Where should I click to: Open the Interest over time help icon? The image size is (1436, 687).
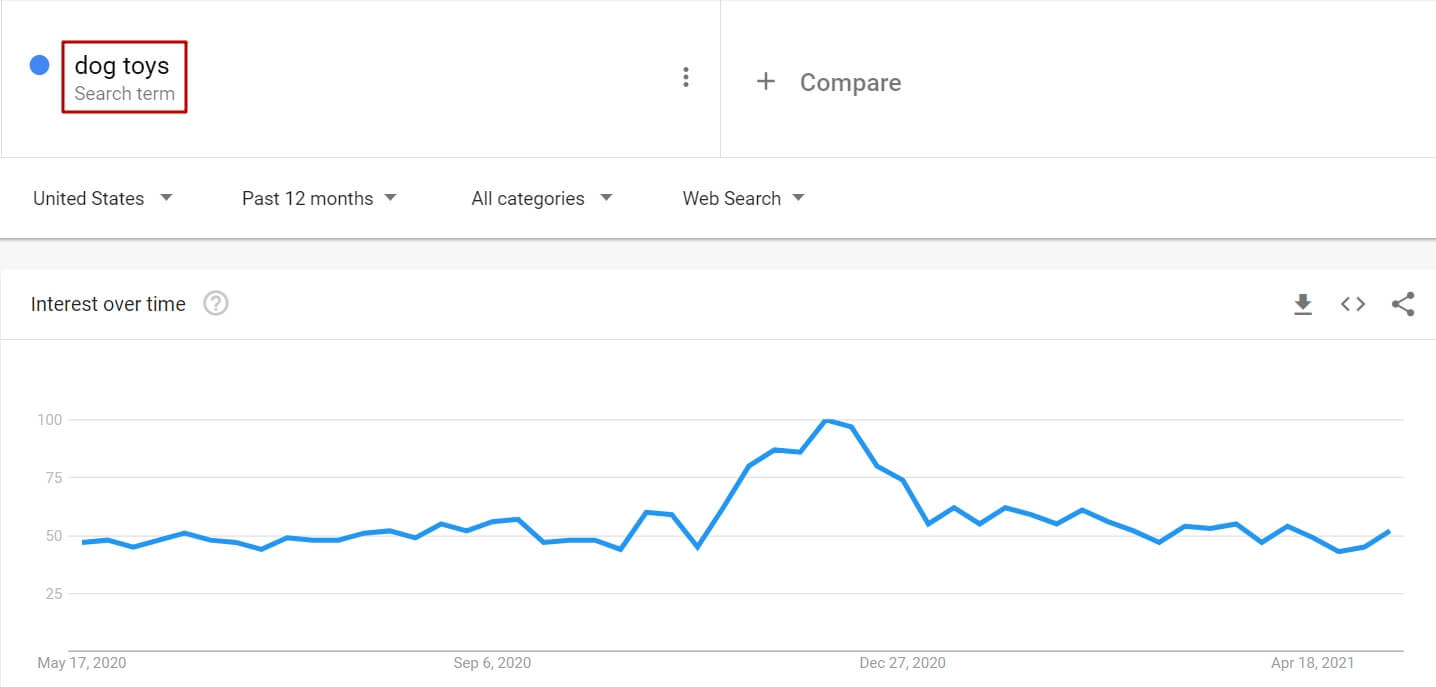tap(216, 303)
